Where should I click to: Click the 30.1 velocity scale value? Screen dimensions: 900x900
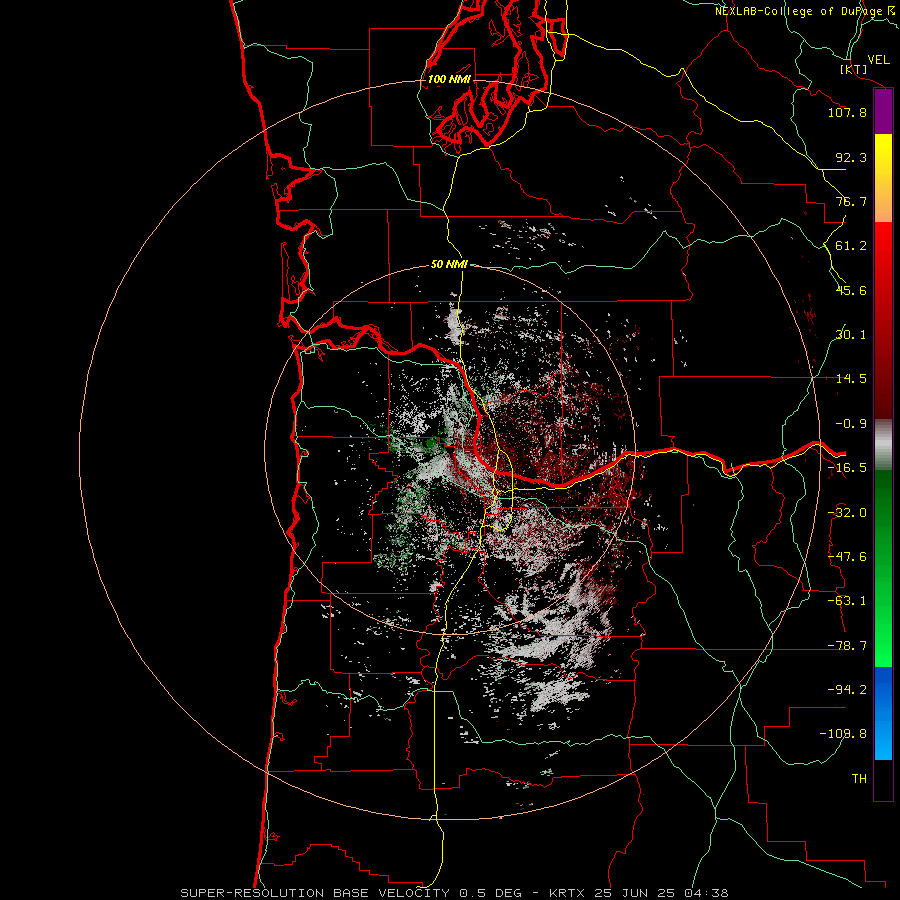pos(851,335)
